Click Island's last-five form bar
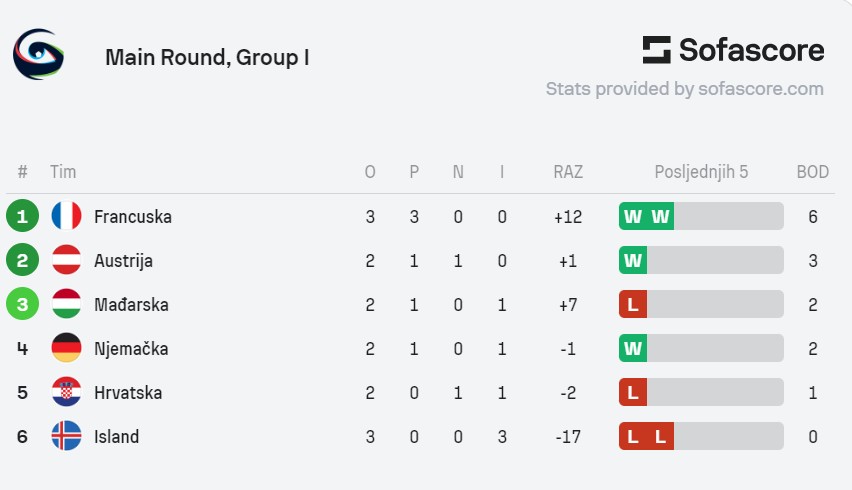 (701, 436)
